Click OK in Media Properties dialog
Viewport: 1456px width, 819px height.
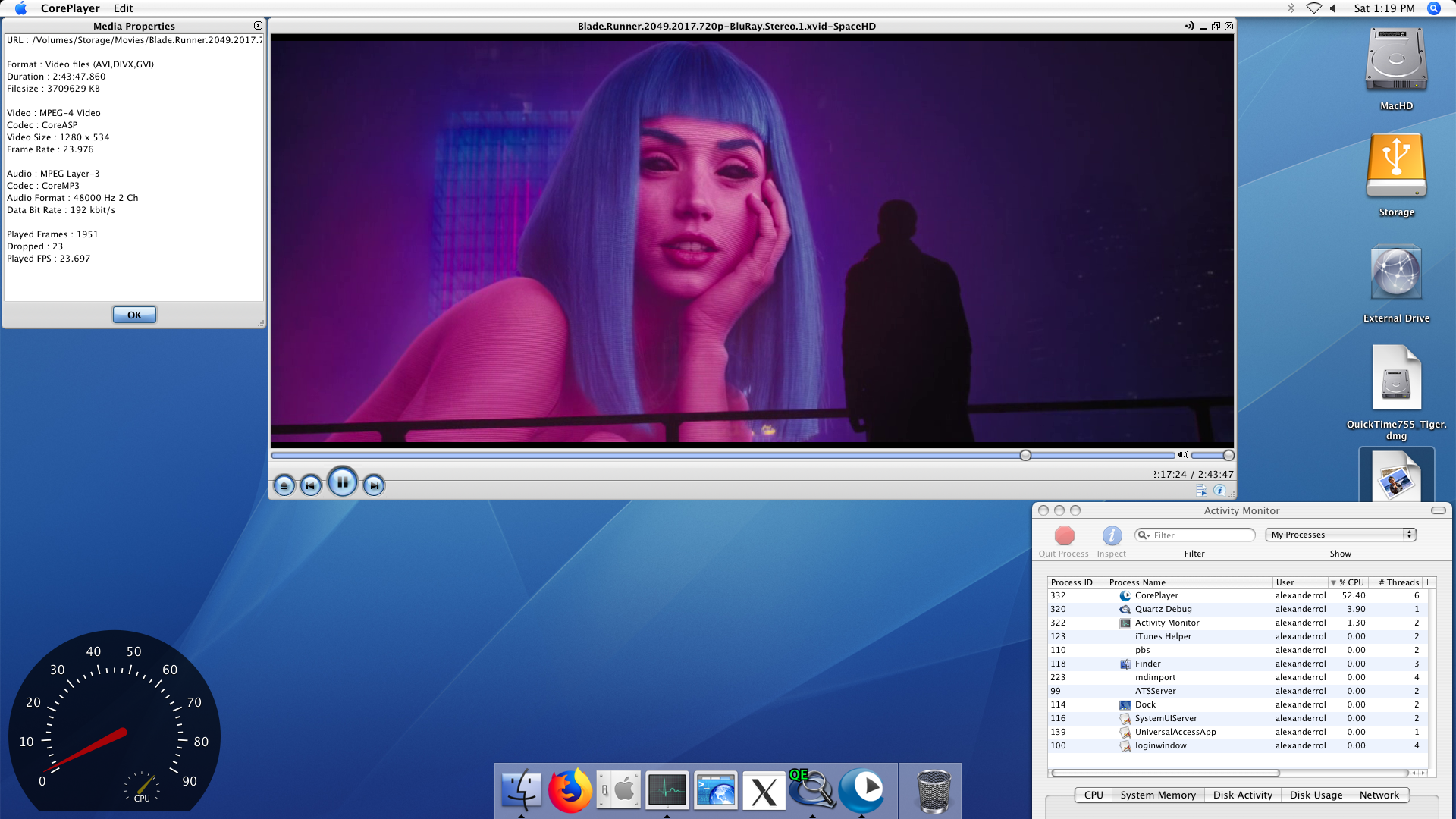tap(134, 315)
